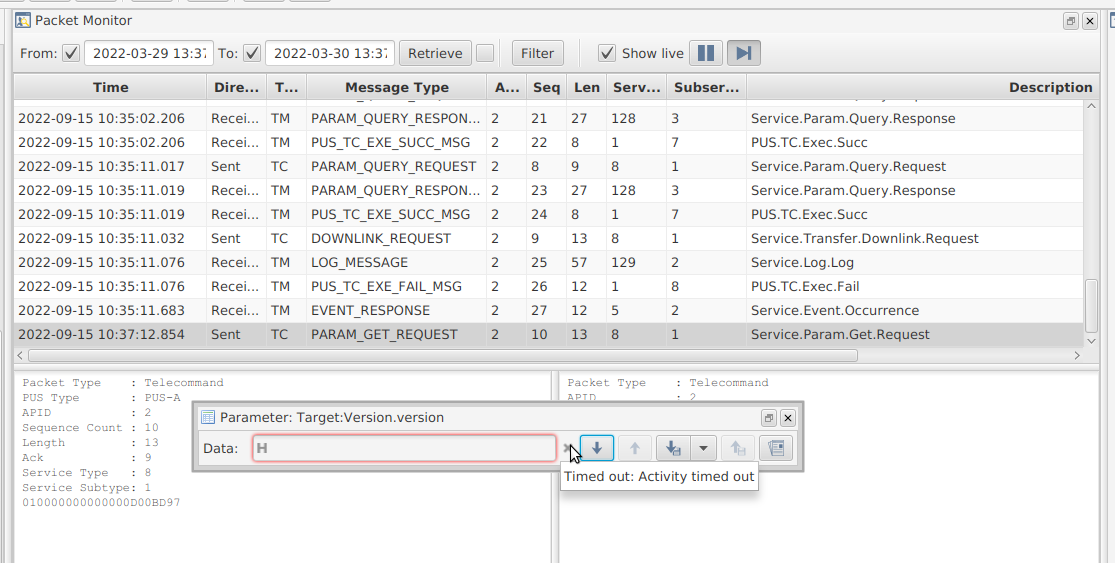Image resolution: width=1115 pixels, height=563 pixels.
Task: Restore the Parameter dialog window
Action: pos(768,418)
